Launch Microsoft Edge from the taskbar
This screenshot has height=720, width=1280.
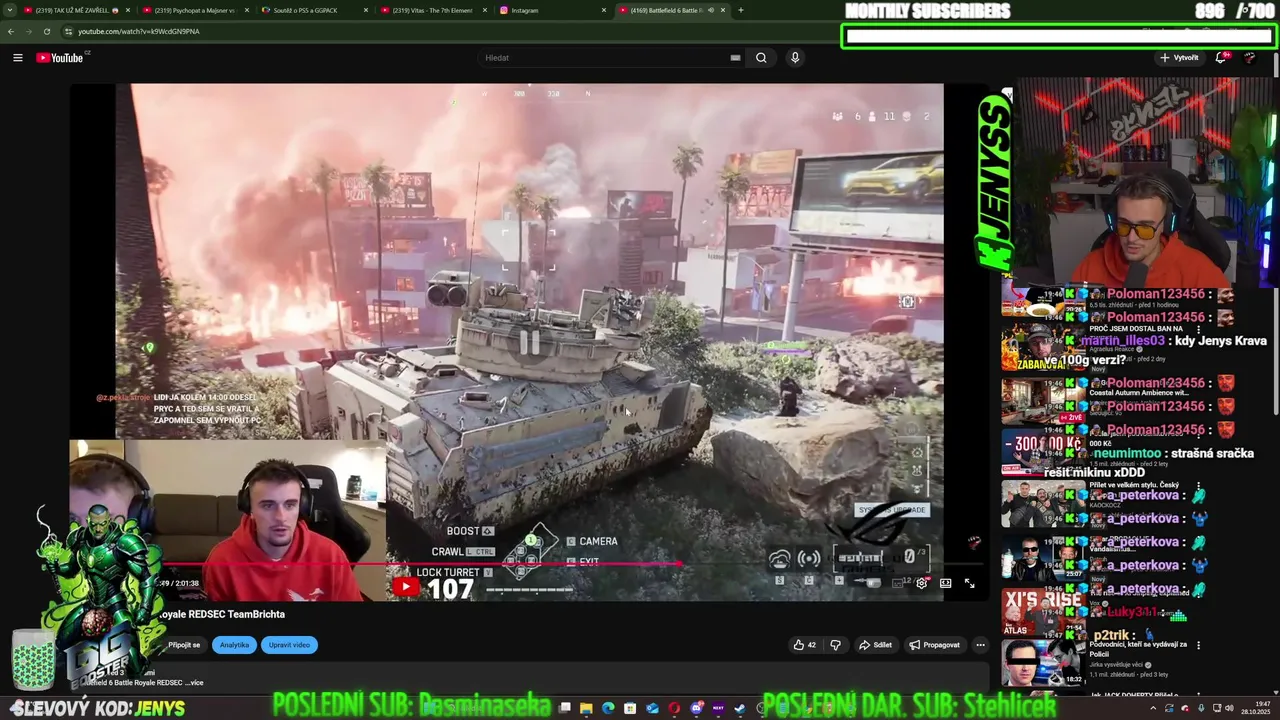(x=608, y=708)
